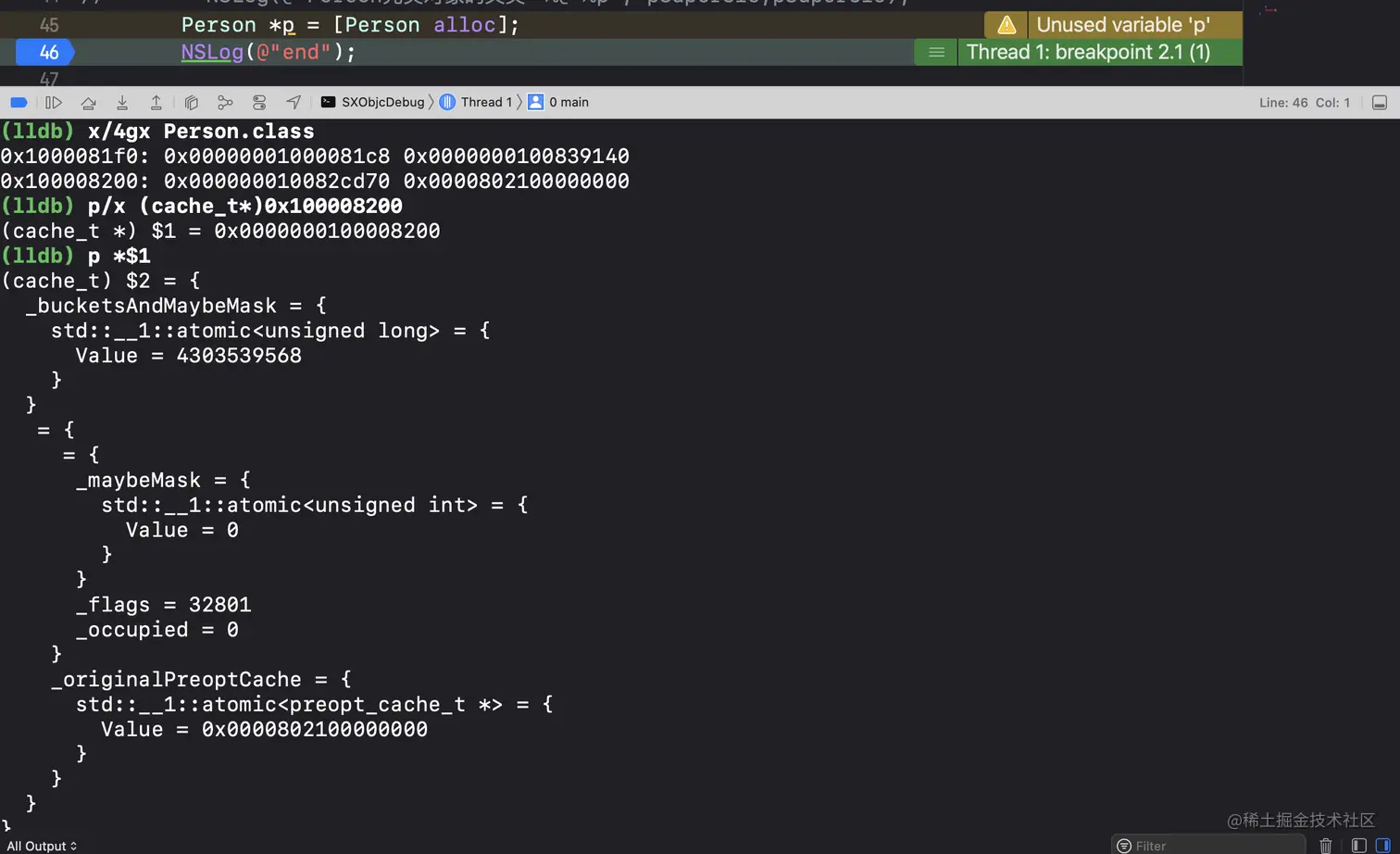Click the memory row starting 0x1000081f0

tap(315, 157)
